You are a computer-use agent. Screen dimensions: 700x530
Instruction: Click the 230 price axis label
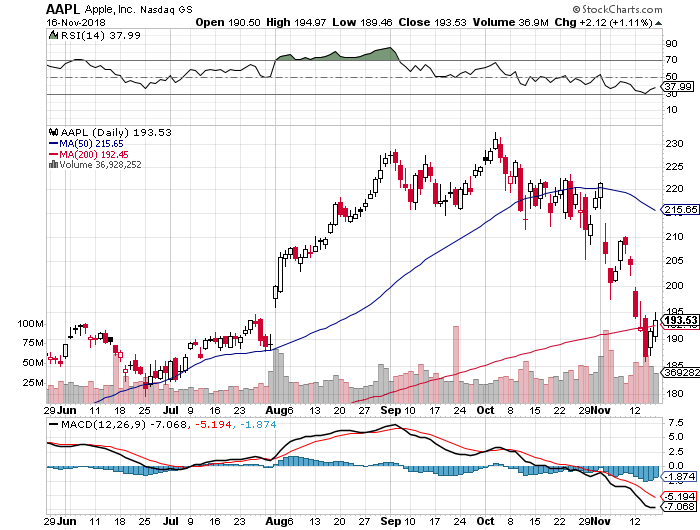coord(674,144)
